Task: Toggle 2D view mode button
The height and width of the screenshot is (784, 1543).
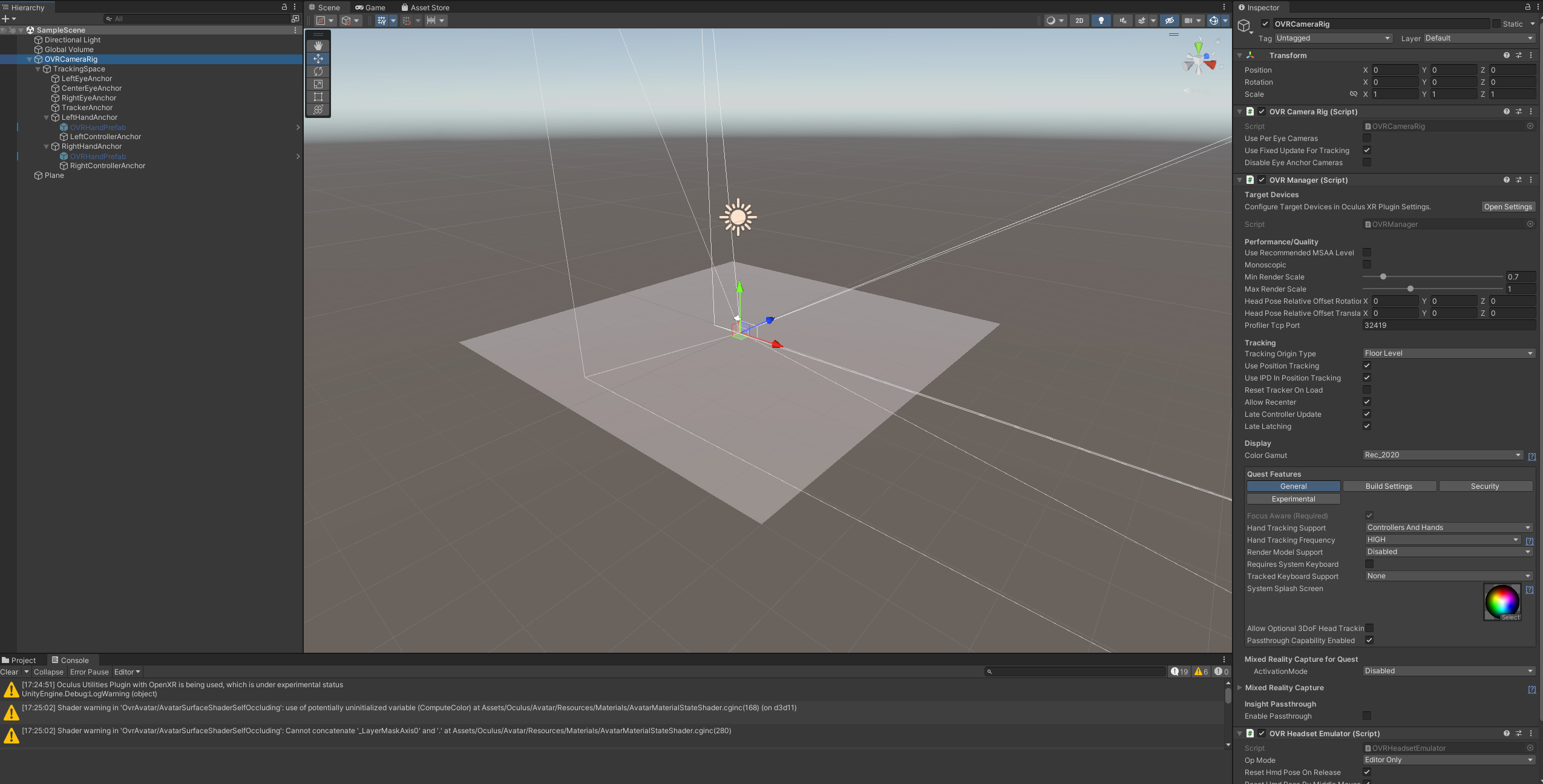Action: (x=1079, y=21)
